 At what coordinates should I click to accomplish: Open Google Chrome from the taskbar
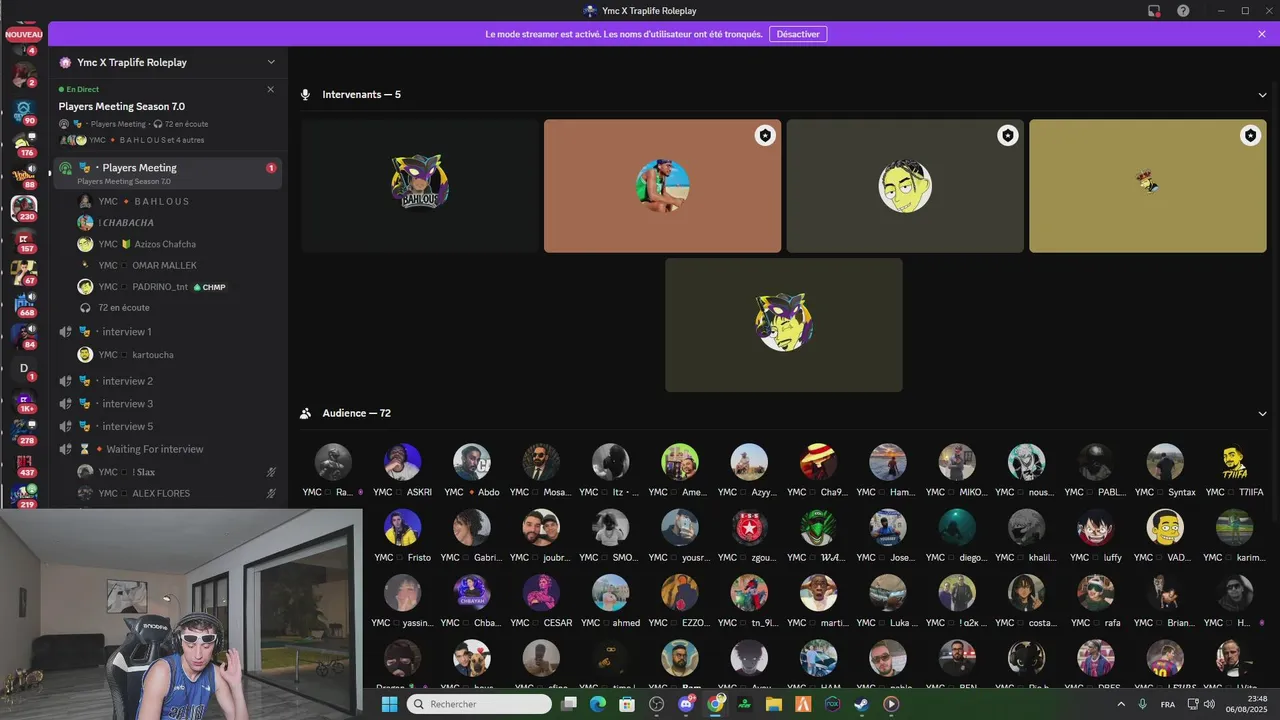(715, 704)
